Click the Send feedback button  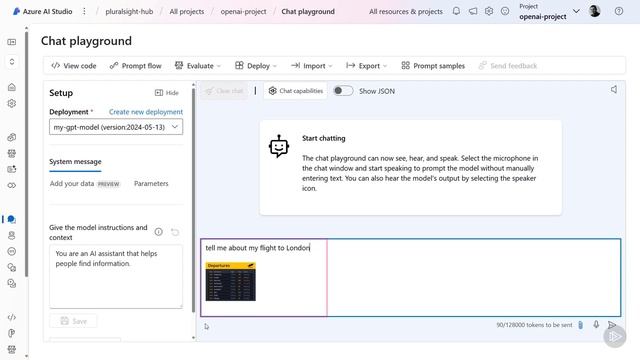[x=508, y=66]
